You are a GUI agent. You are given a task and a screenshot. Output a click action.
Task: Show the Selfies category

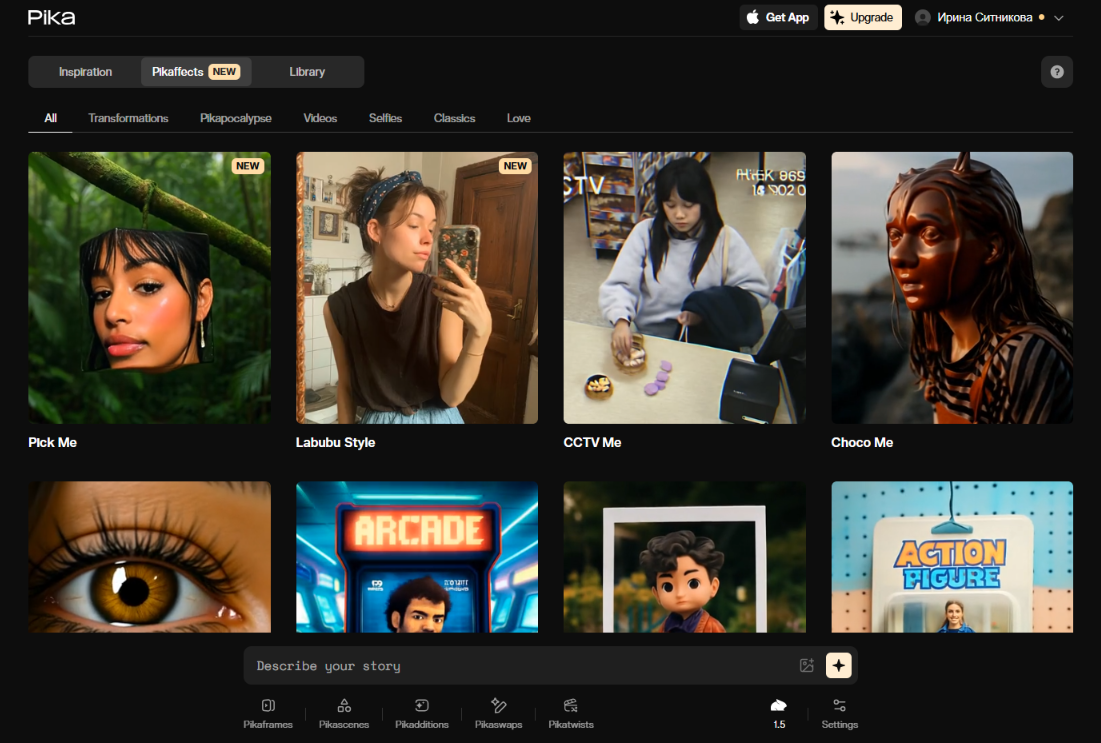(385, 118)
